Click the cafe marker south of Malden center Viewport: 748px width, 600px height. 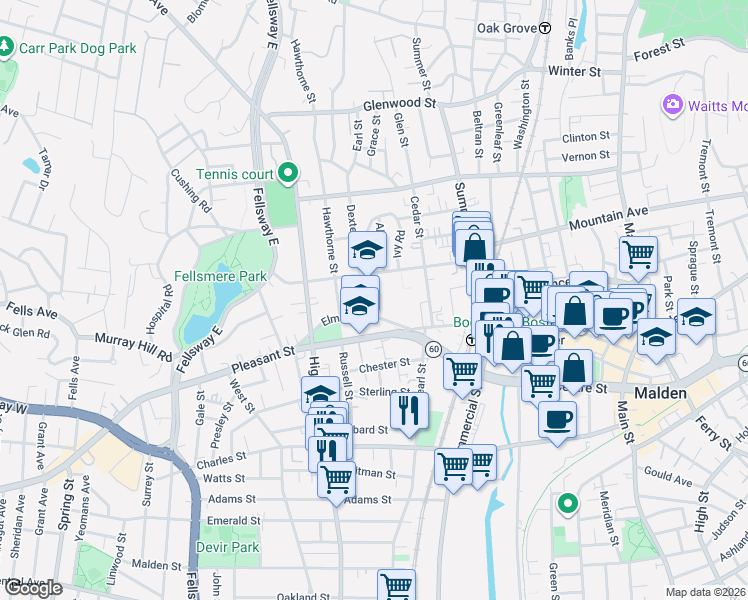tap(557, 421)
